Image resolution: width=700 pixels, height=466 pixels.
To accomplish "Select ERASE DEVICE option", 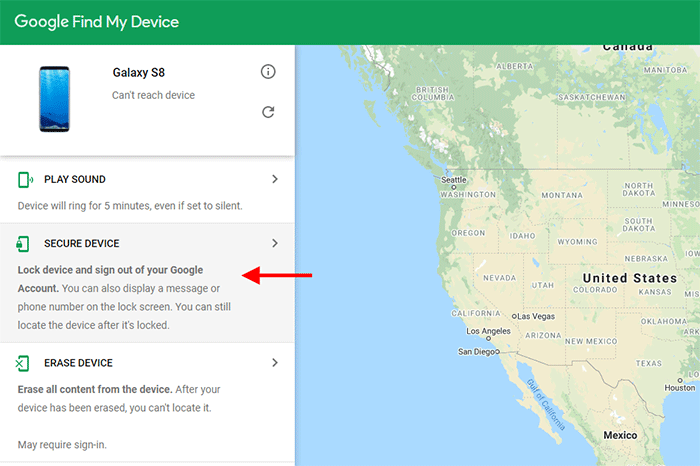I will click(x=78, y=363).
